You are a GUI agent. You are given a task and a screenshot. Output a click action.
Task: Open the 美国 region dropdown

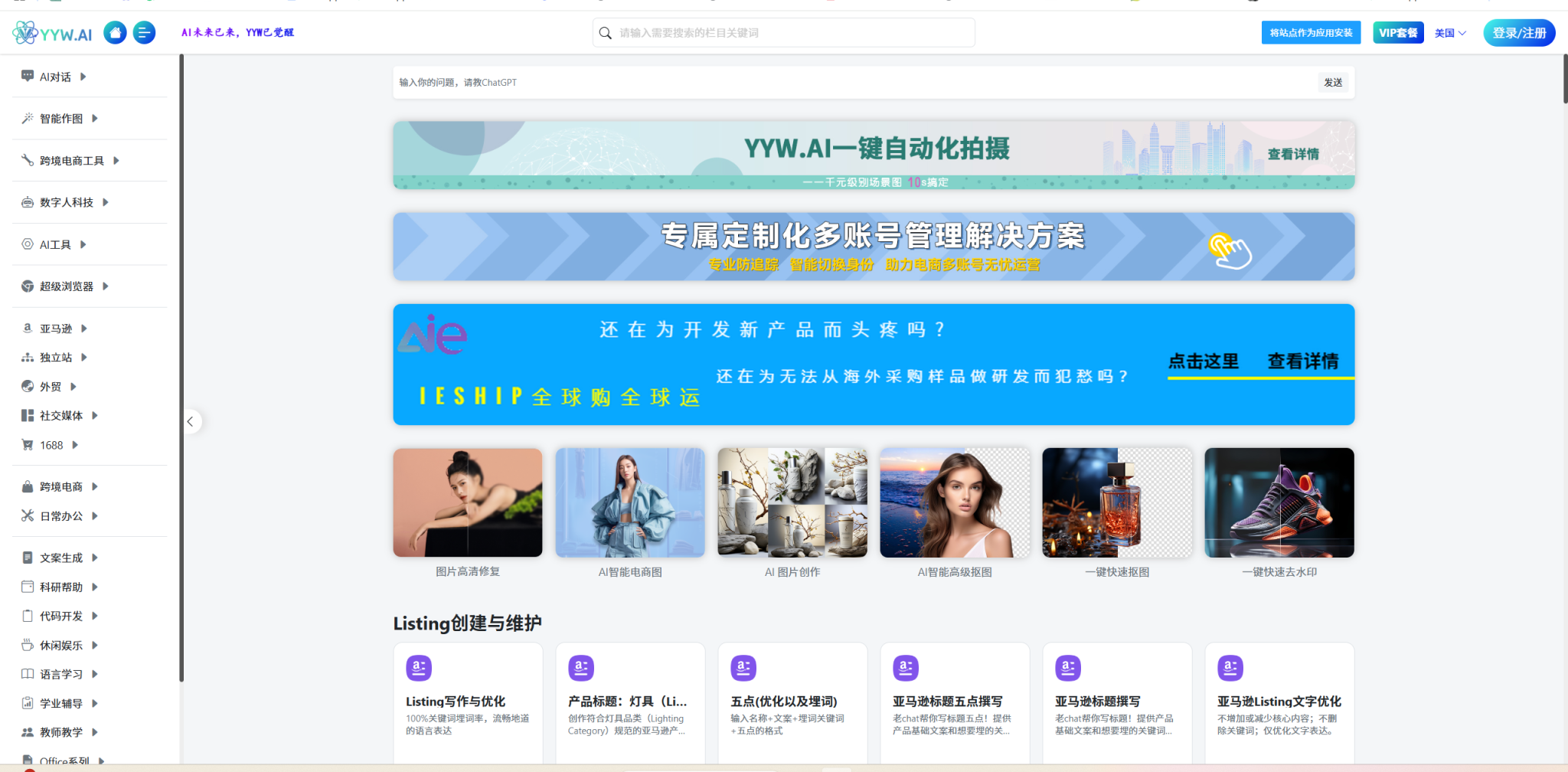(x=1450, y=33)
